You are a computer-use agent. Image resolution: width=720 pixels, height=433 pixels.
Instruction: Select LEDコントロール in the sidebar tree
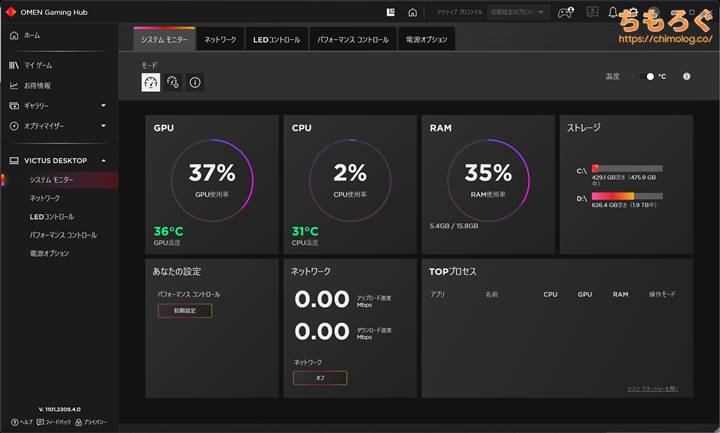point(52,216)
